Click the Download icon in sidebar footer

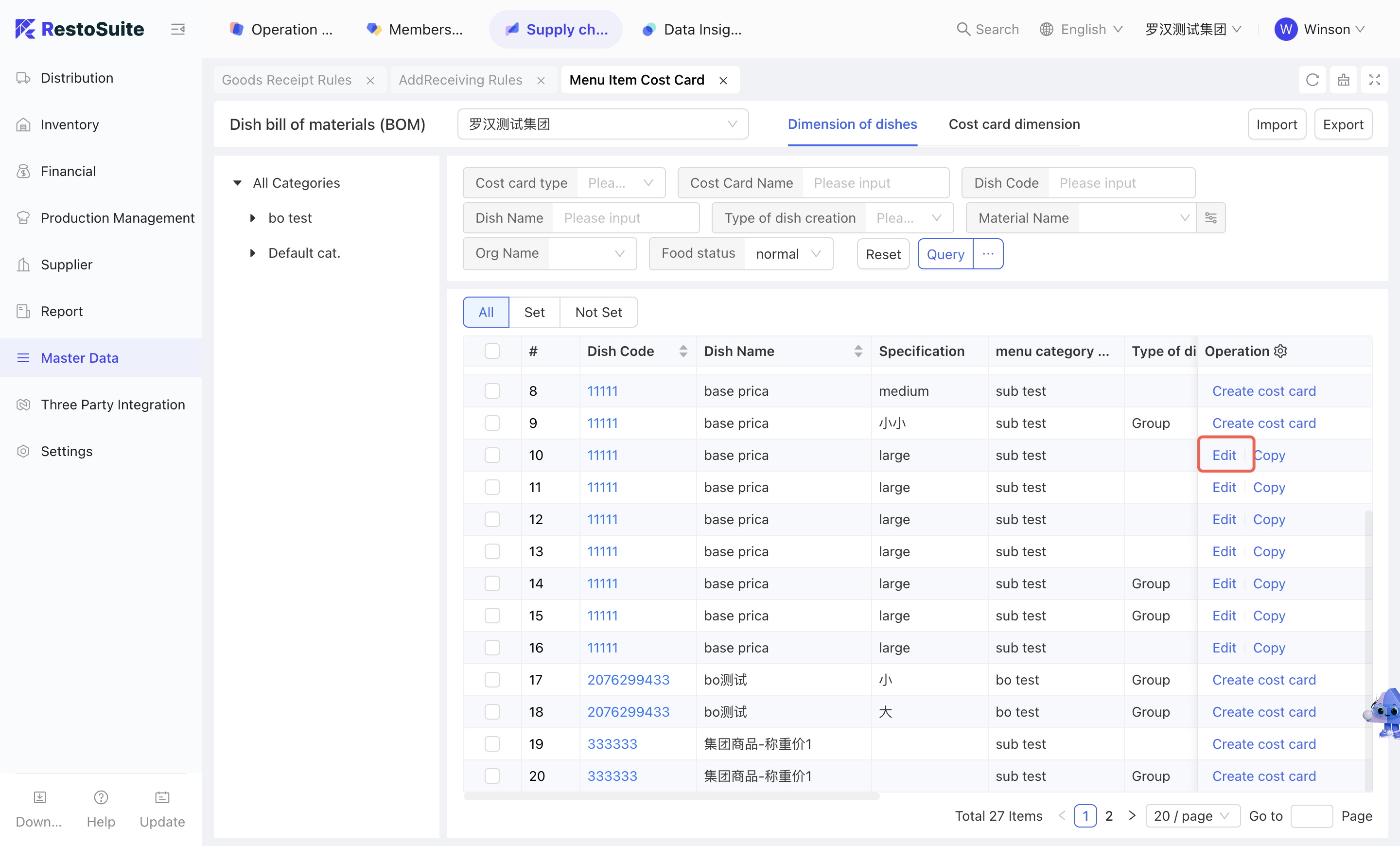(39, 797)
